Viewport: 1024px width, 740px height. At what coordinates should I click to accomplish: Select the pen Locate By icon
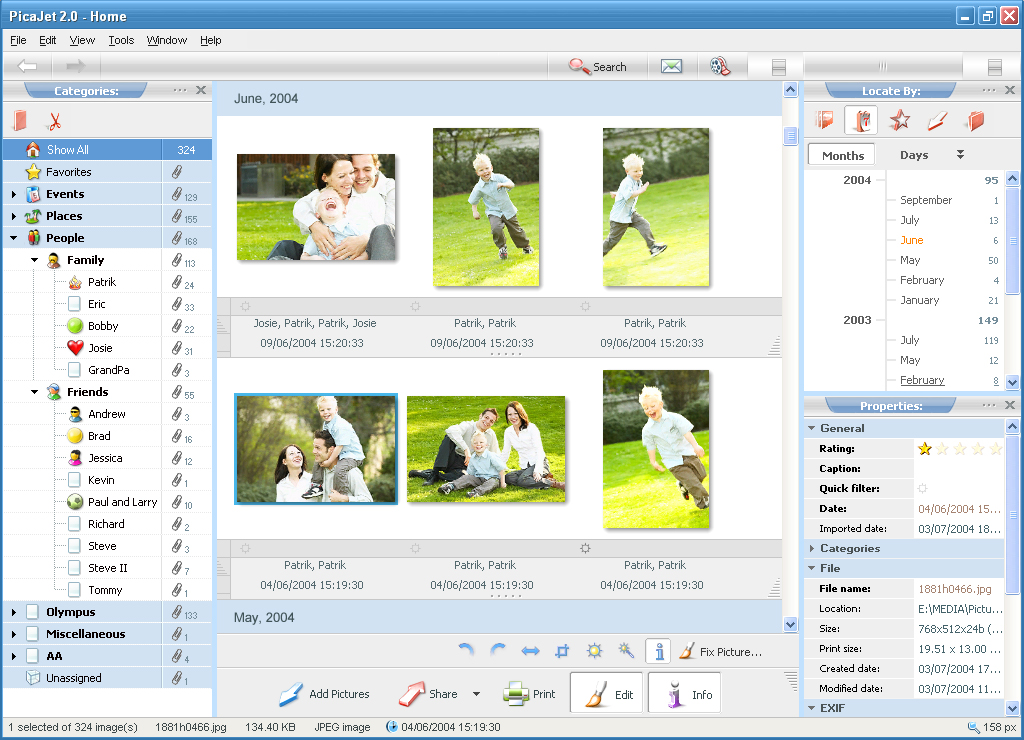pos(937,120)
